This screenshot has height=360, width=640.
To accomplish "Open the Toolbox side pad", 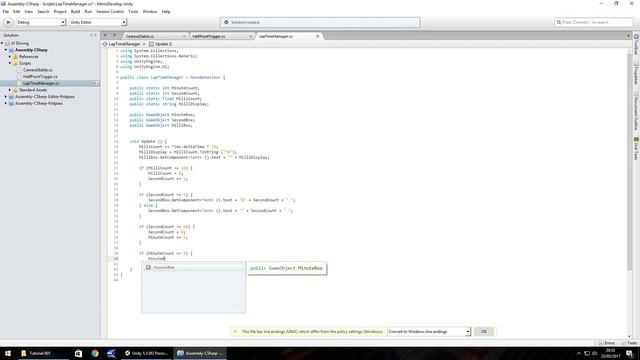I will [636, 44].
